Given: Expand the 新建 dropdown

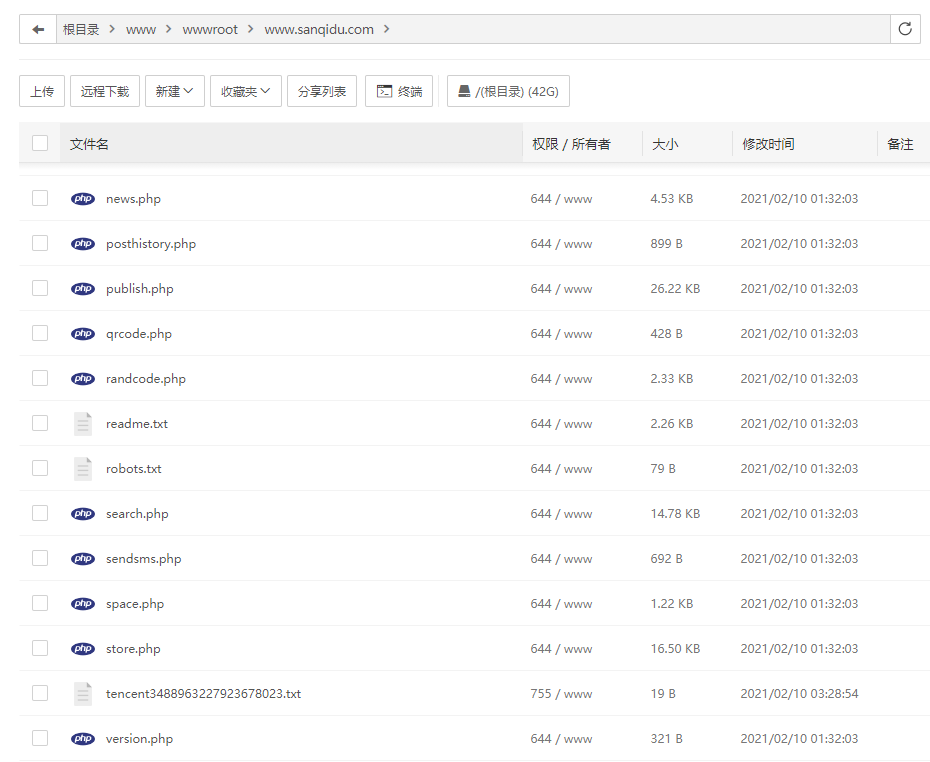Looking at the screenshot, I should click(175, 91).
